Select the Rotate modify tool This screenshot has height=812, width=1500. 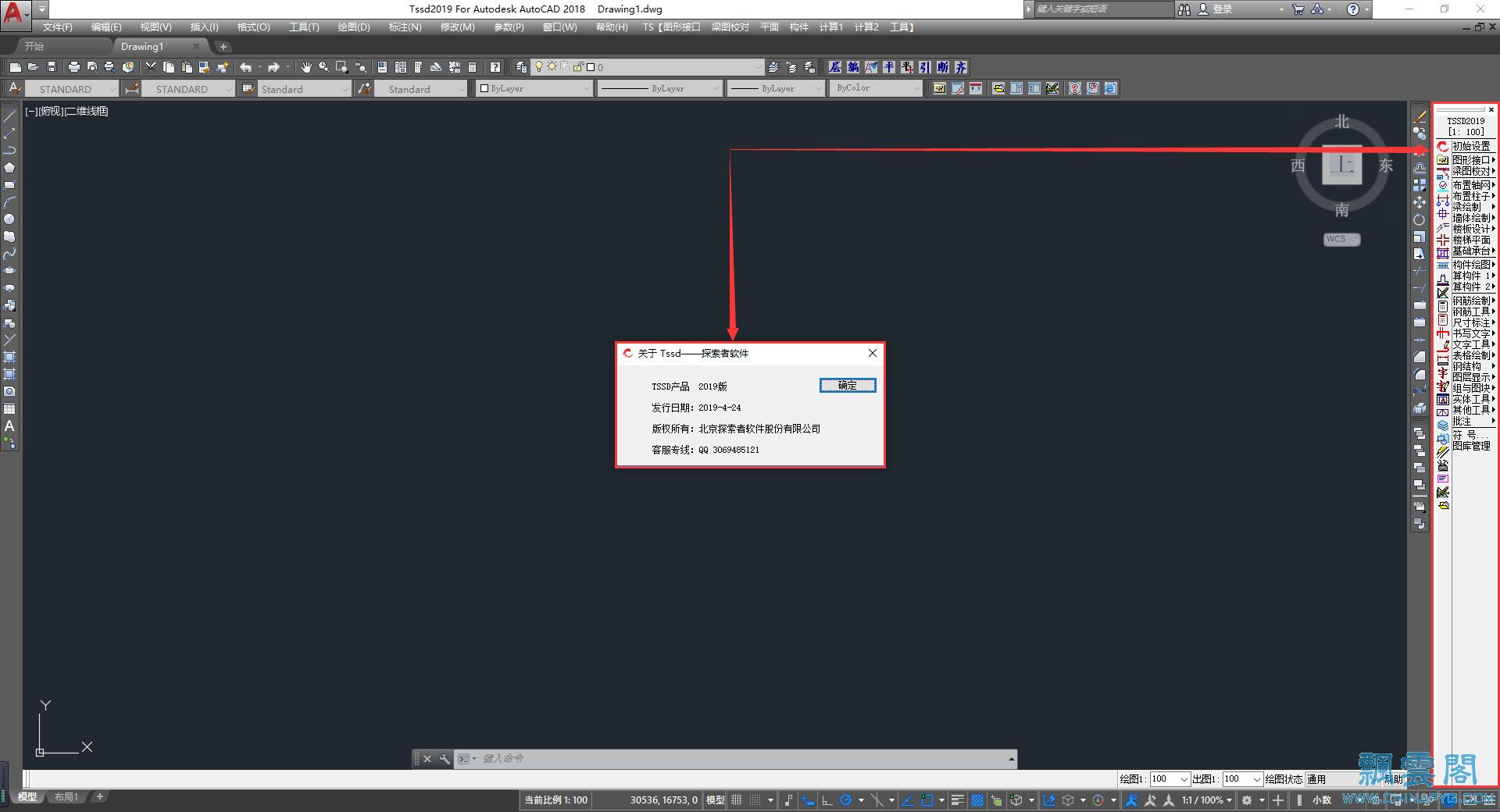click(x=1420, y=219)
